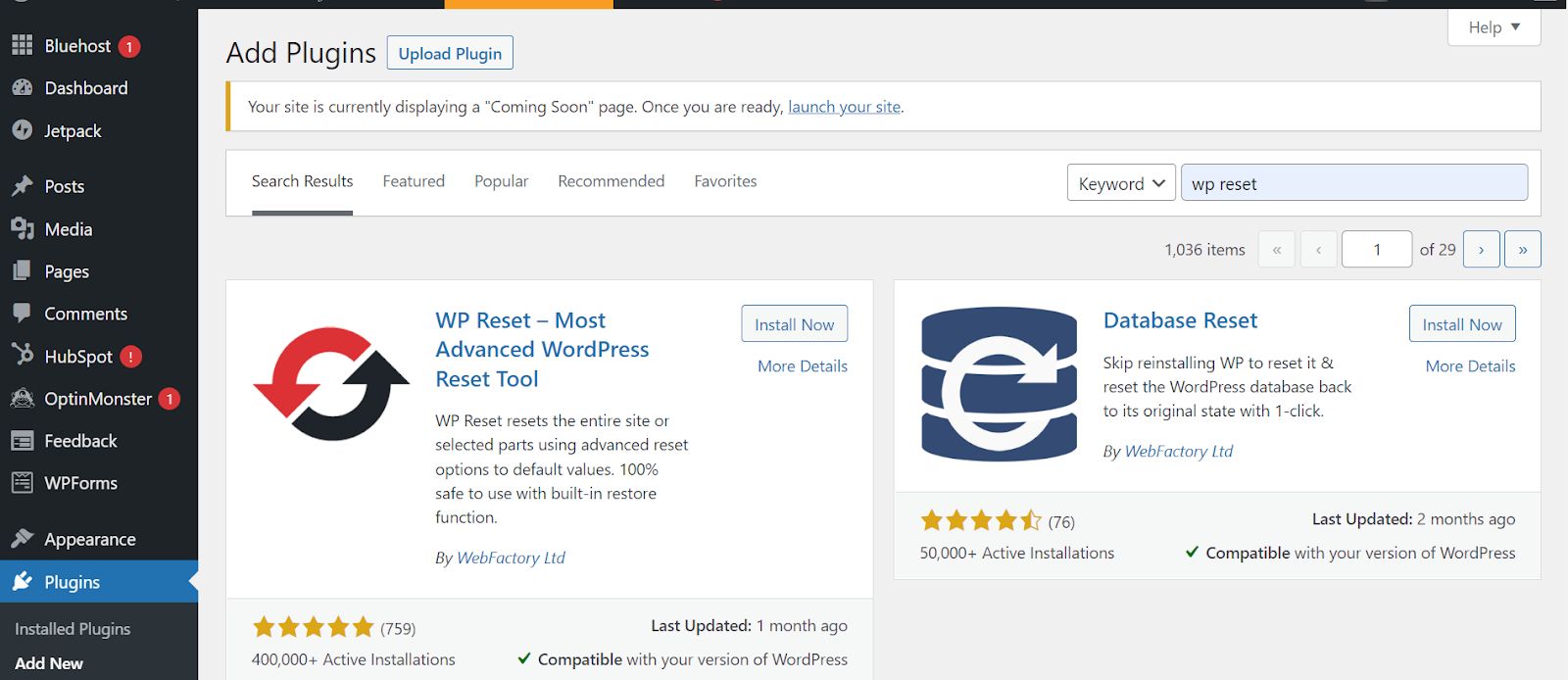Screen dimensions: 1568x680
Task: Click the OptinMonster notification badge
Action: pyautogui.click(x=170, y=399)
